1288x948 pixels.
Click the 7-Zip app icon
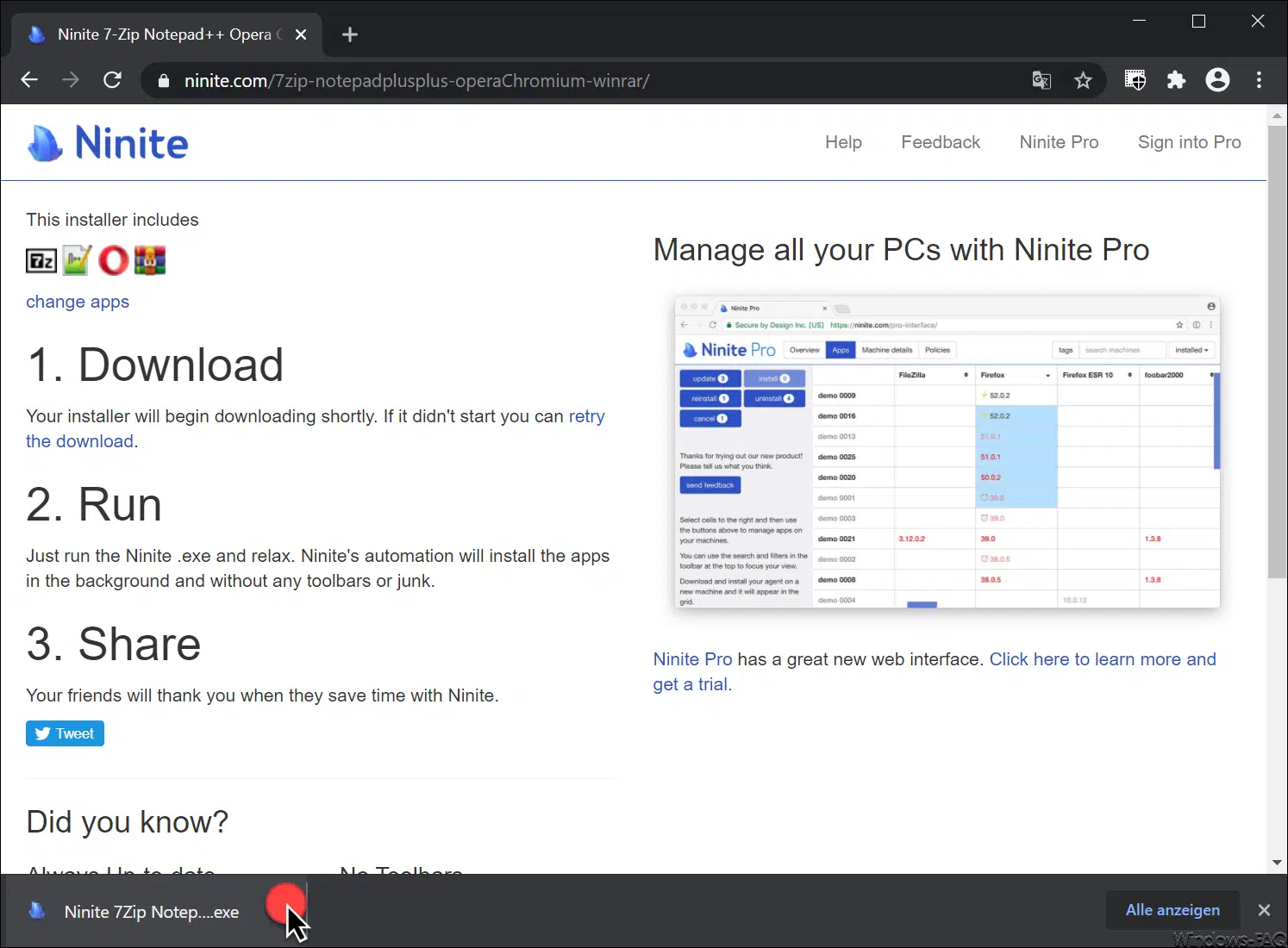[x=41, y=260]
